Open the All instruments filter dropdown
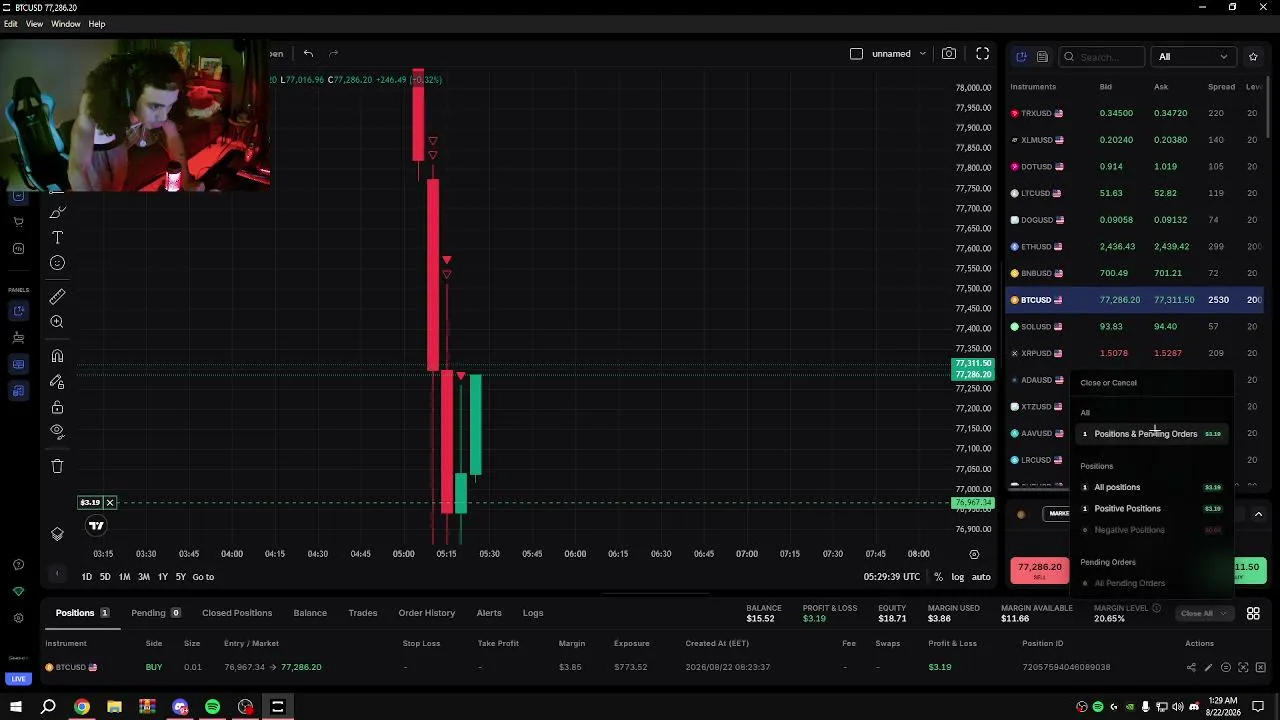This screenshot has width=1280, height=720. tap(1194, 57)
